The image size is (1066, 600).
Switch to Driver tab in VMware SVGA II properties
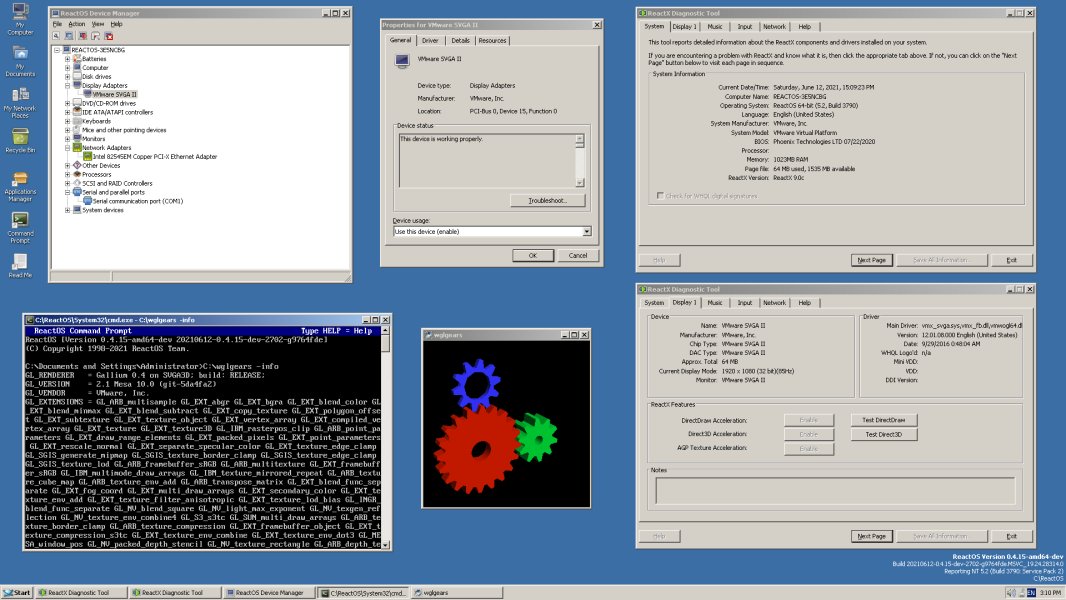coord(430,41)
